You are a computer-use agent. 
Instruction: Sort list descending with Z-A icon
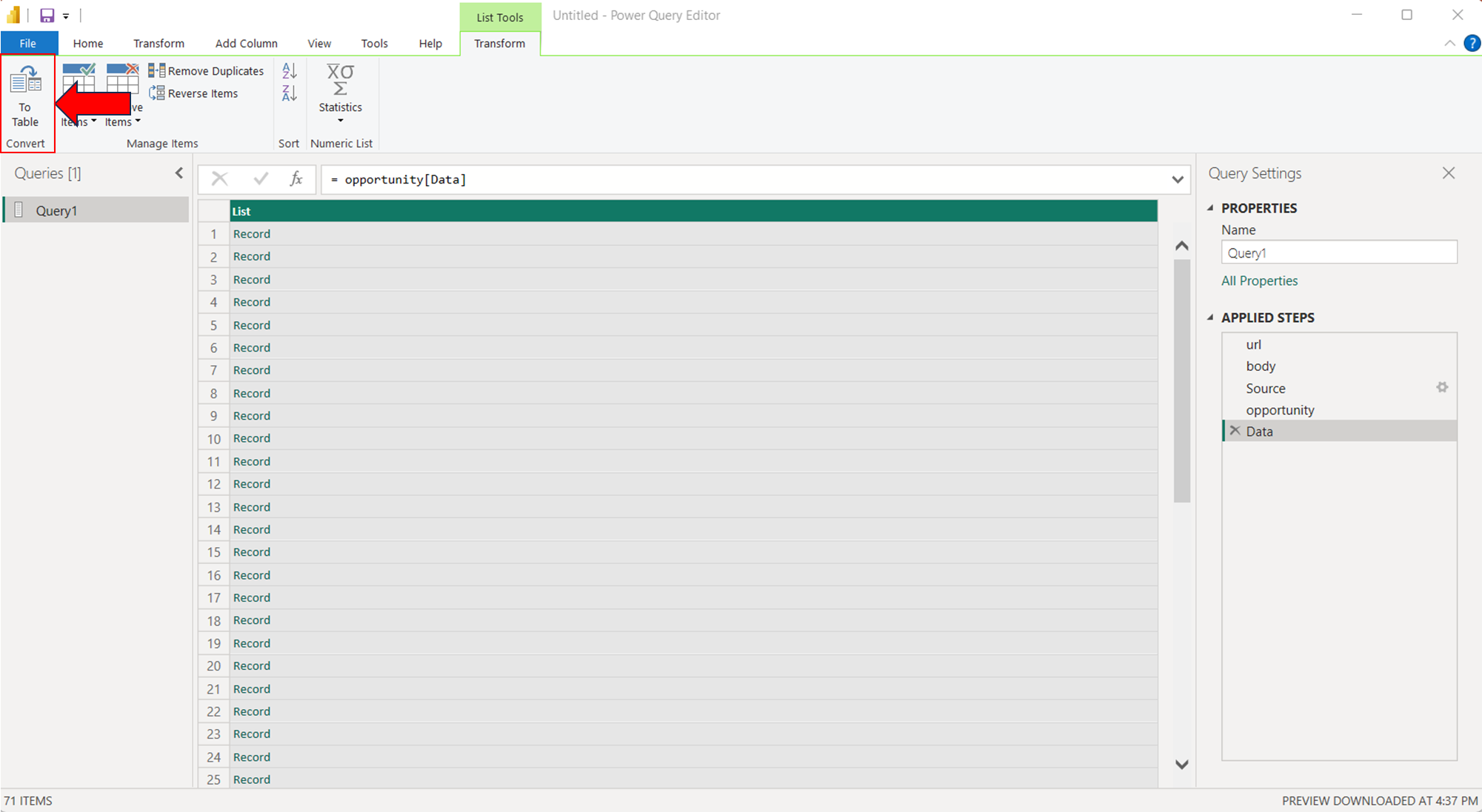(x=290, y=93)
